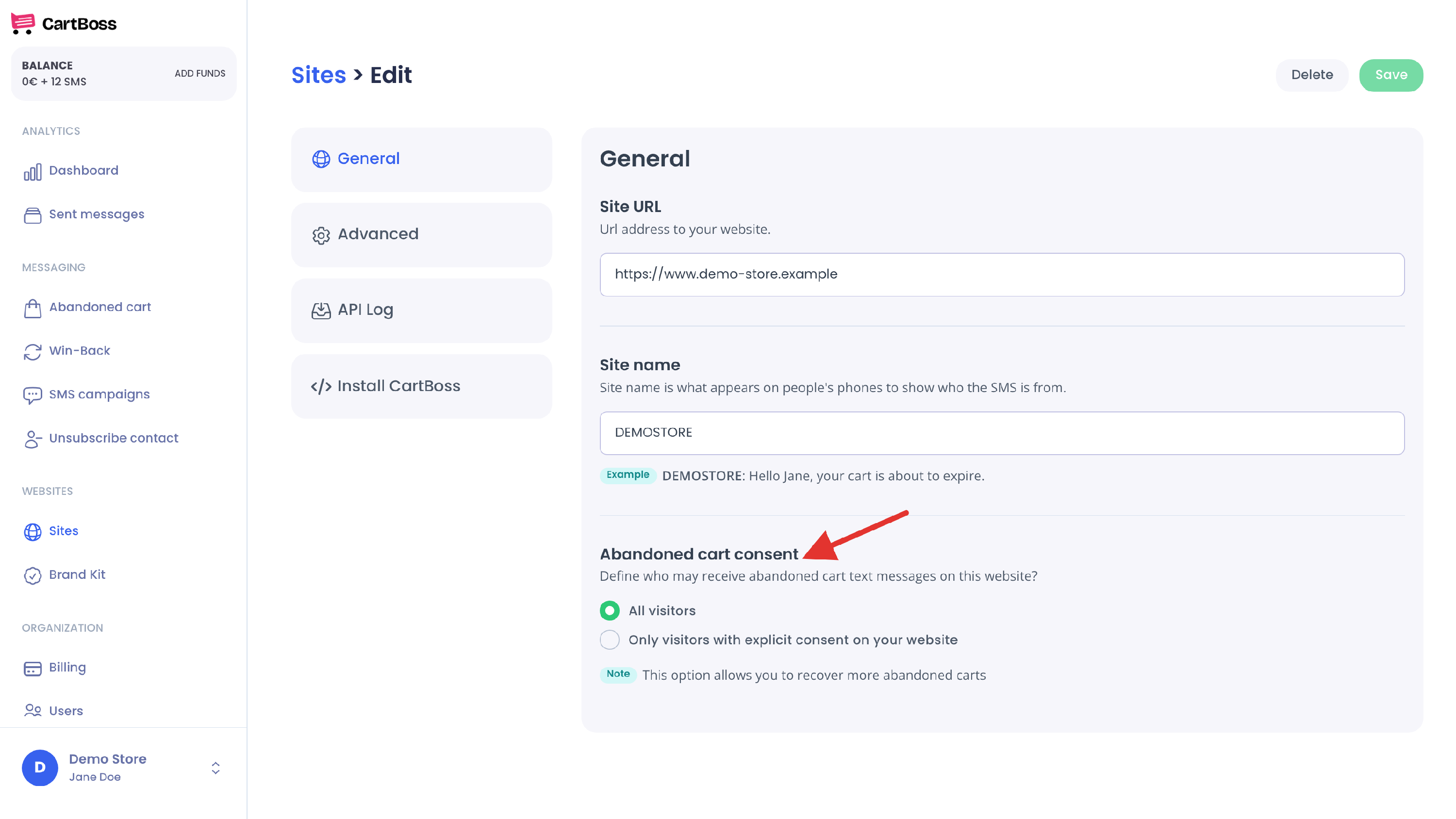The height and width of the screenshot is (819, 1456).
Task: Open the API Log tab
Action: pos(421,311)
